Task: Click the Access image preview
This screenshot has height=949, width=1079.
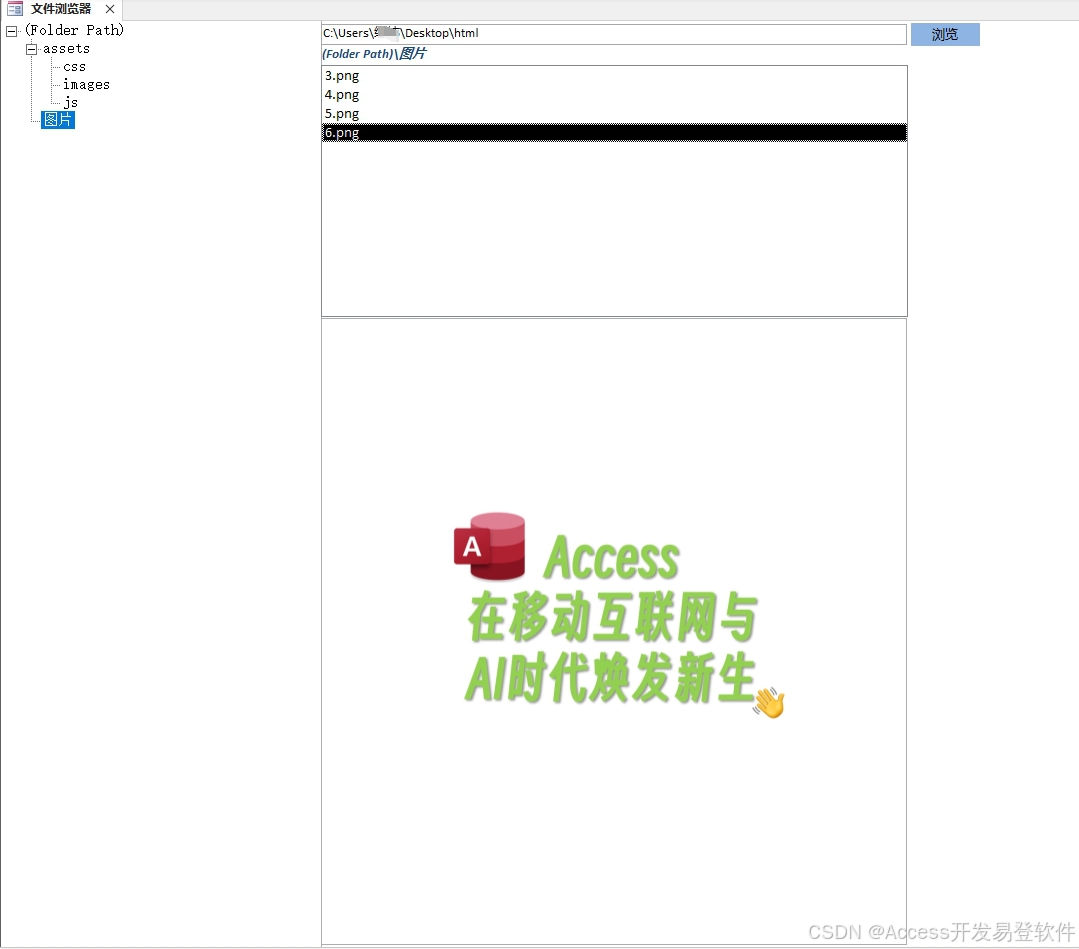Action: pyautogui.click(x=614, y=631)
